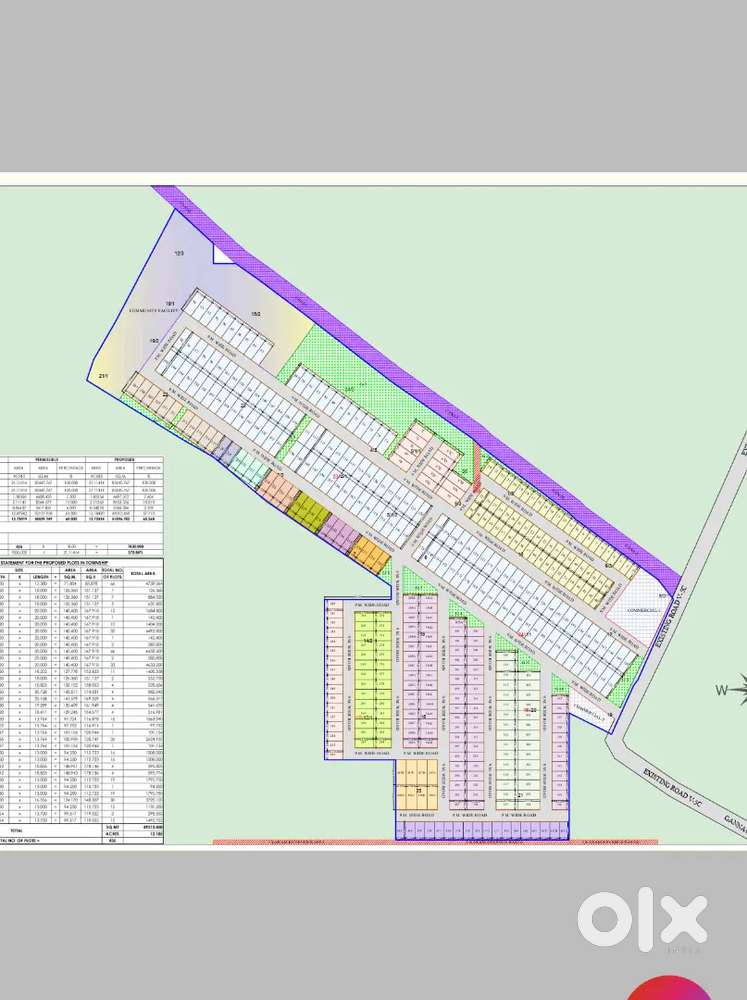The width and height of the screenshot is (747, 1000).
Task: Click the W compass direction letter
Action: point(720,689)
